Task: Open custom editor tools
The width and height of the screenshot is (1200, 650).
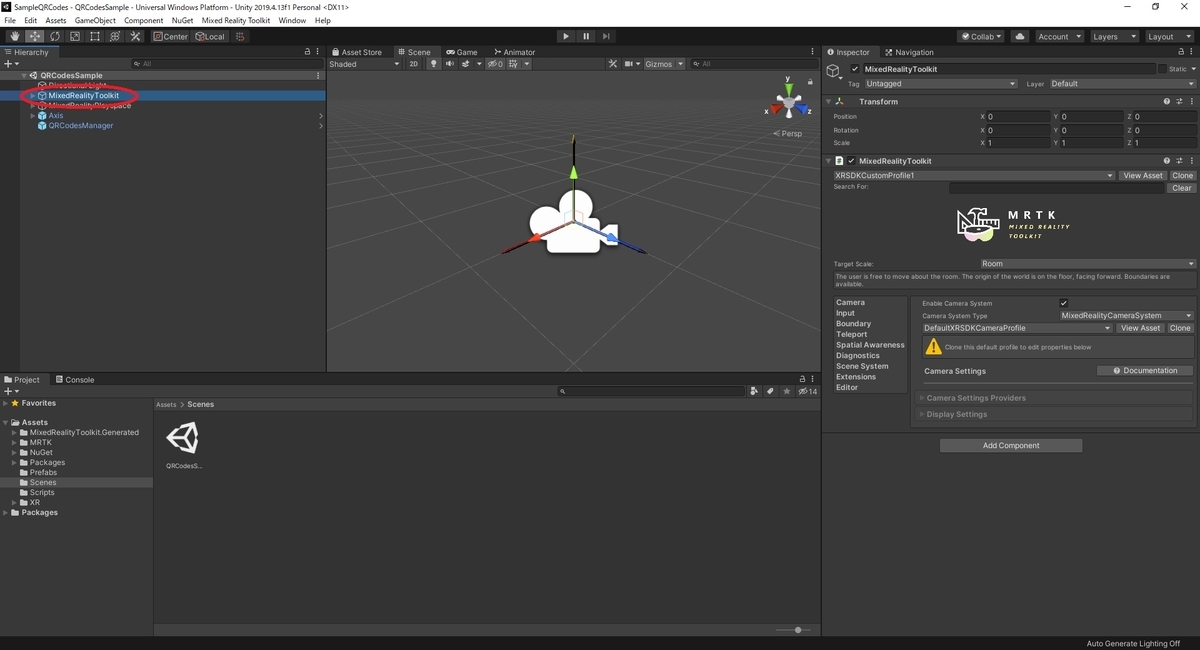Action: [135, 36]
